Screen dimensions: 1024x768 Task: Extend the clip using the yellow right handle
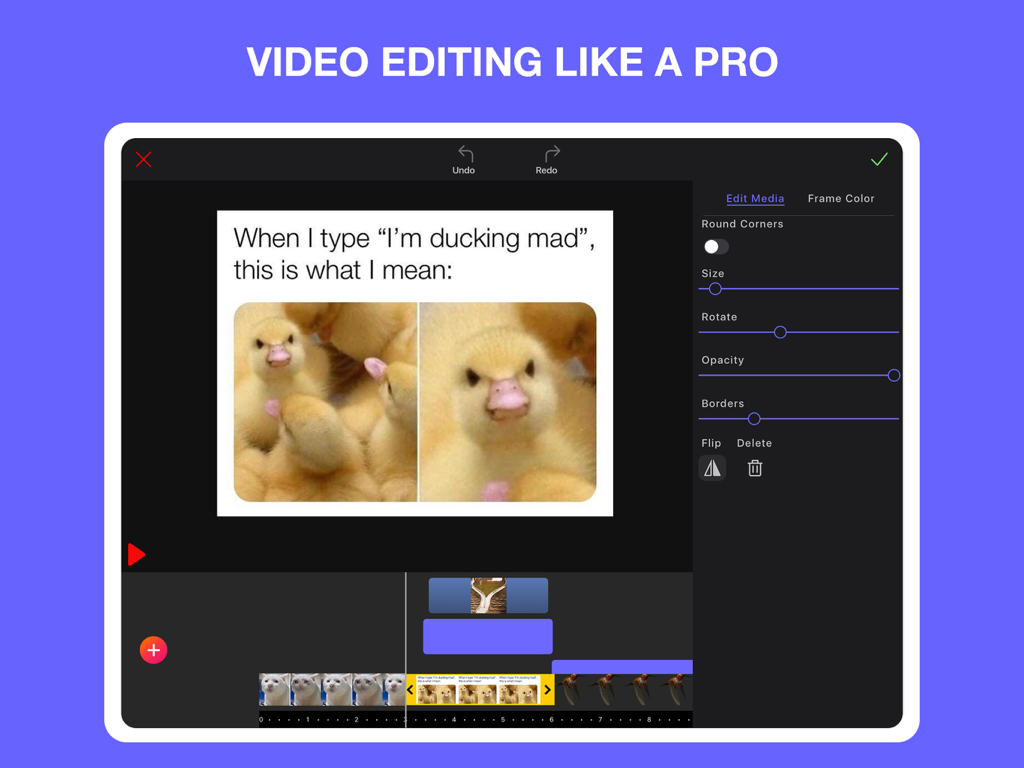point(548,690)
